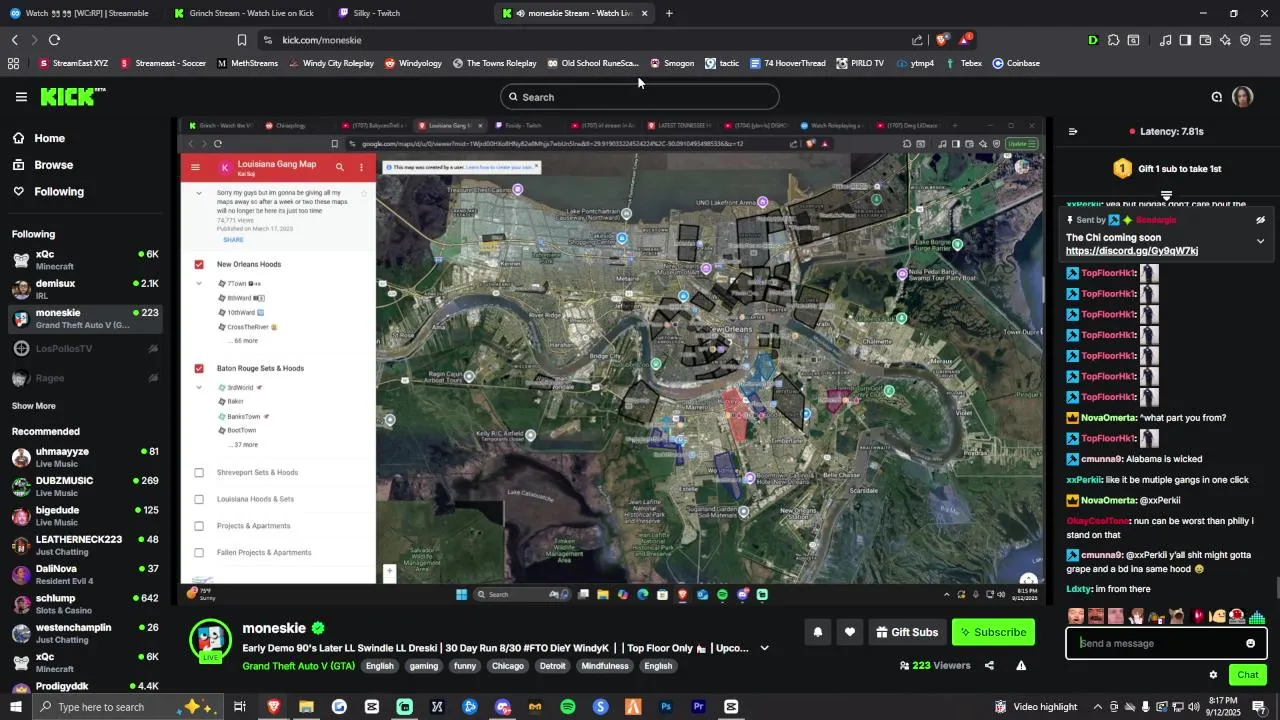Click the KICK logo
Image resolution: width=1280 pixels, height=720 pixels.
point(72,97)
